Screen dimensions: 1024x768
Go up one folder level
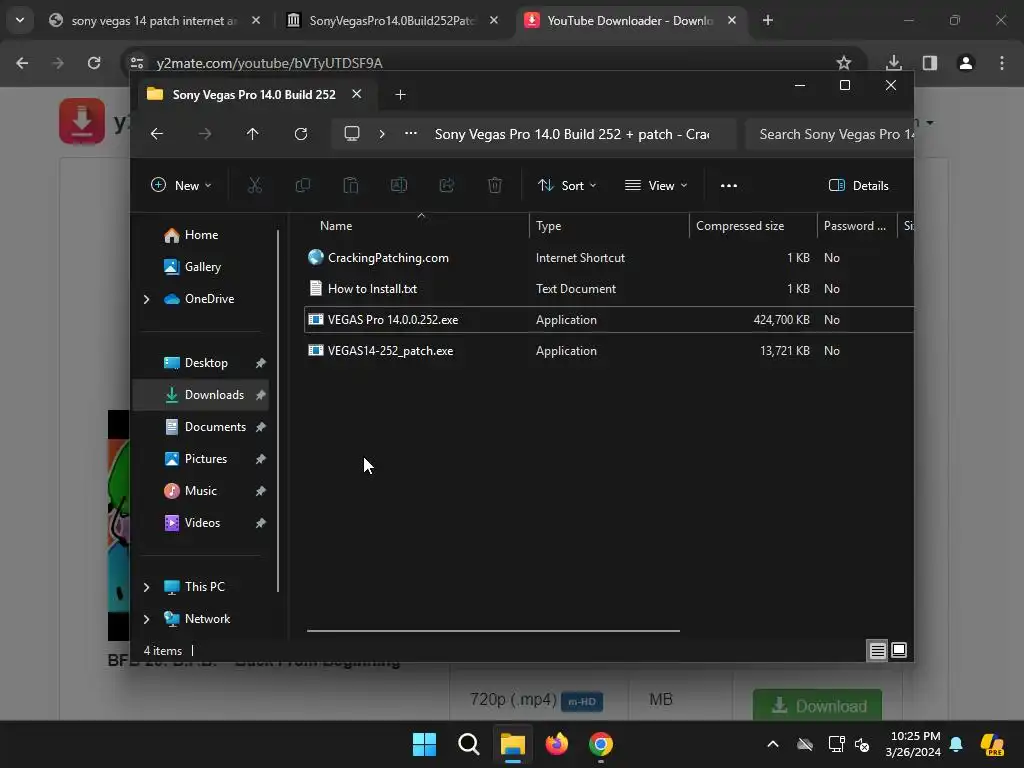[253, 134]
